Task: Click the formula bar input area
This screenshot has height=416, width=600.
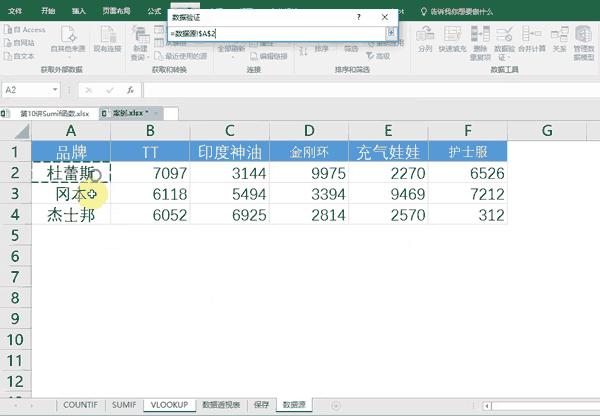Action: [x=371, y=90]
